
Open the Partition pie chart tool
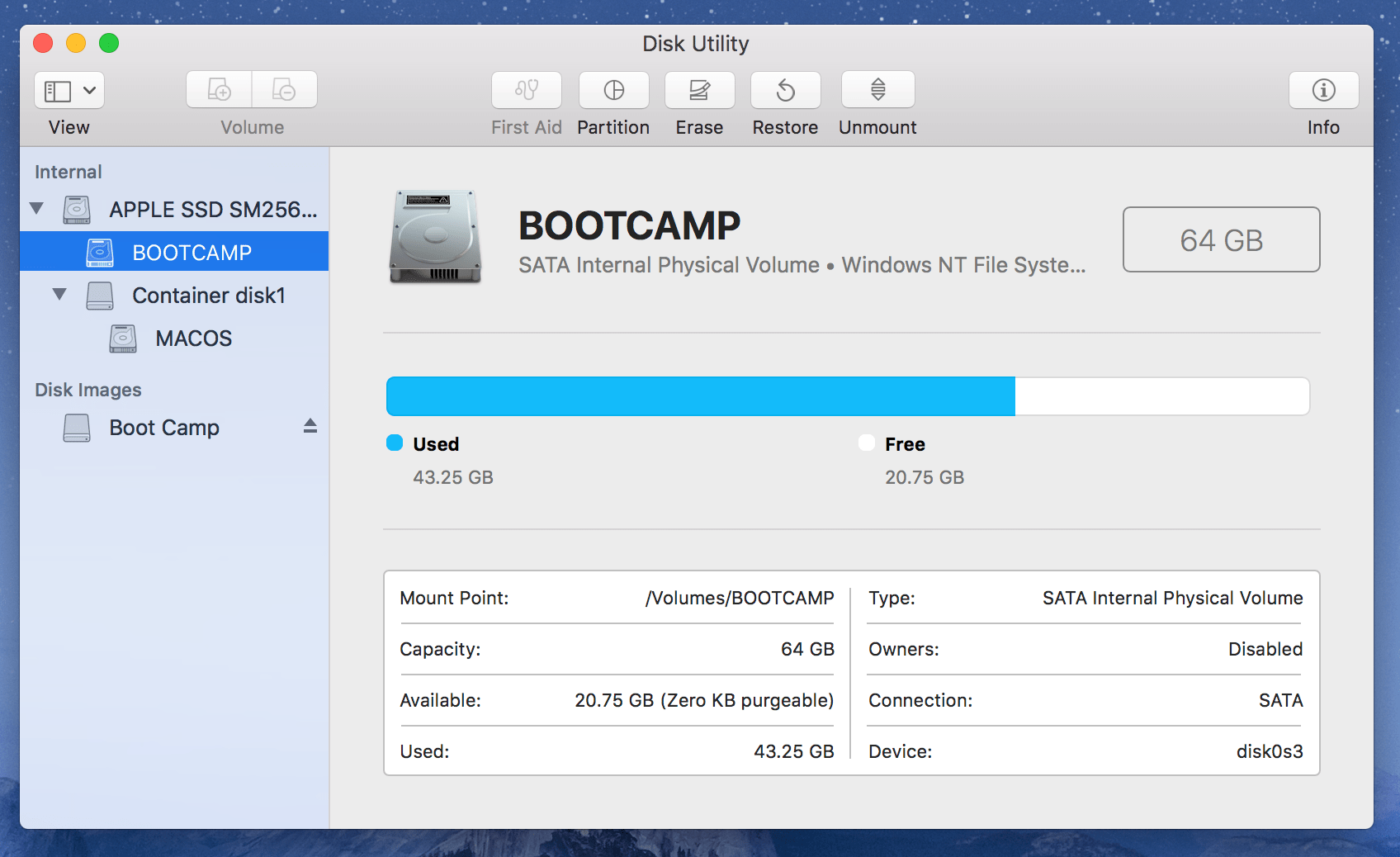pos(614,90)
